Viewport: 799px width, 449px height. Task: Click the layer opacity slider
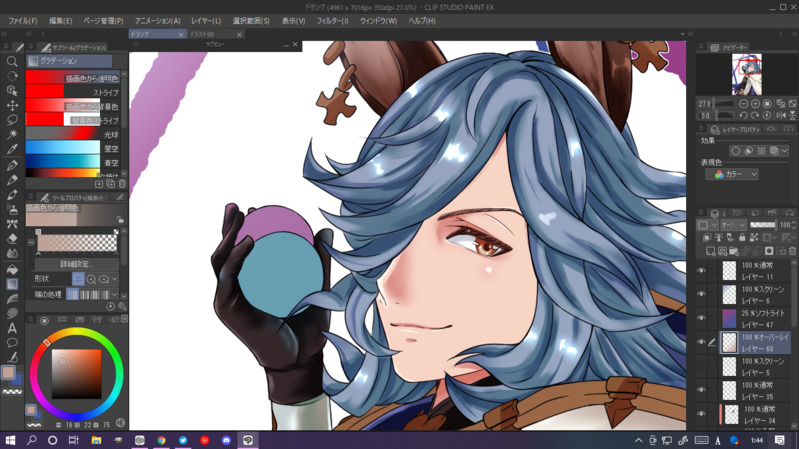763,225
